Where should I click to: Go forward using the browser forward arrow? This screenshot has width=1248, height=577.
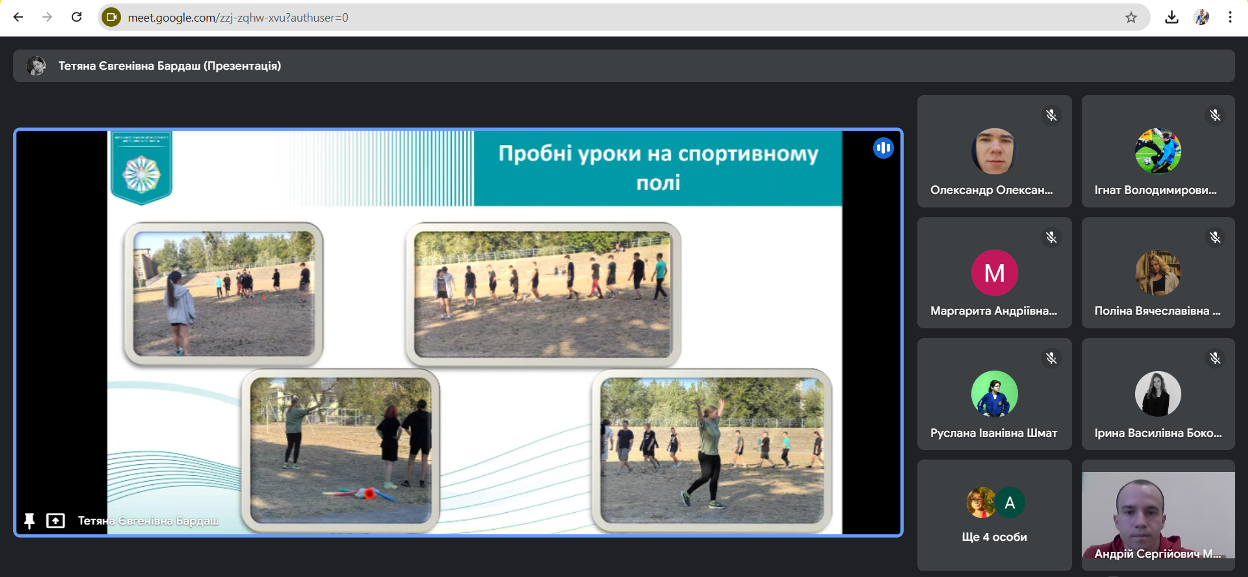click(47, 17)
